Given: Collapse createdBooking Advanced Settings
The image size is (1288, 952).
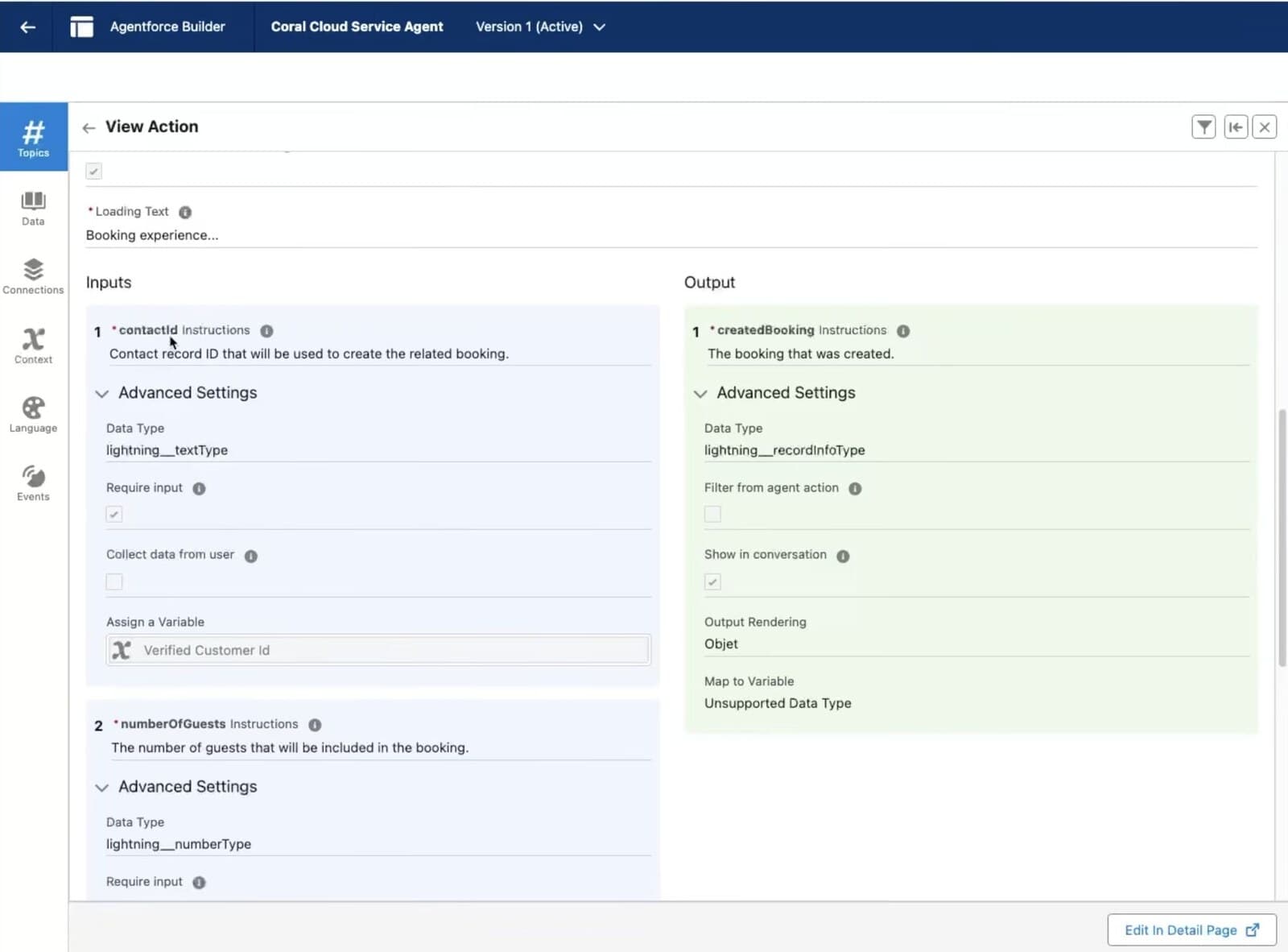Looking at the screenshot, I should pos(700,394).
